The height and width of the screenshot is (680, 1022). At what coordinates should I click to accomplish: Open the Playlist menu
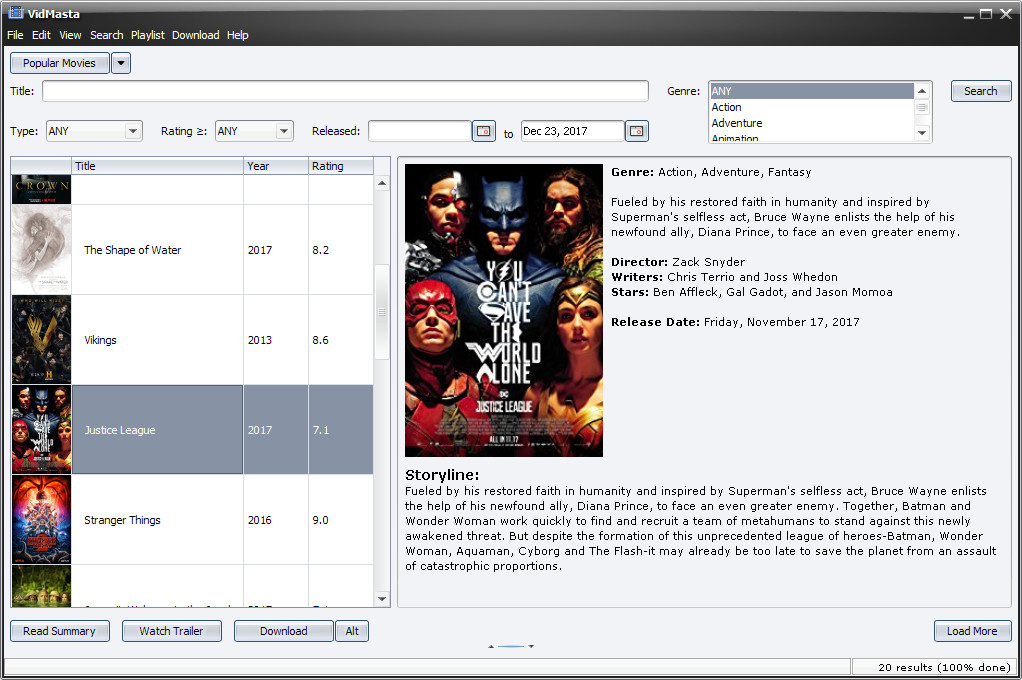click(147, 35)
